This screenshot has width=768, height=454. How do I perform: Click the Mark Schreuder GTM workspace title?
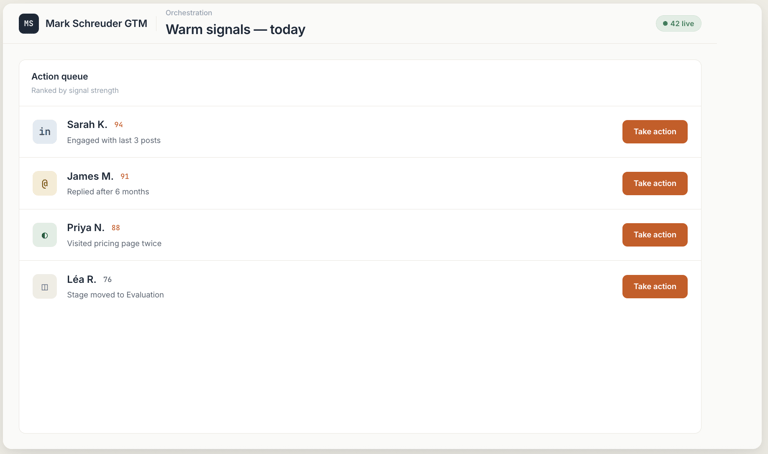[96, 23]
